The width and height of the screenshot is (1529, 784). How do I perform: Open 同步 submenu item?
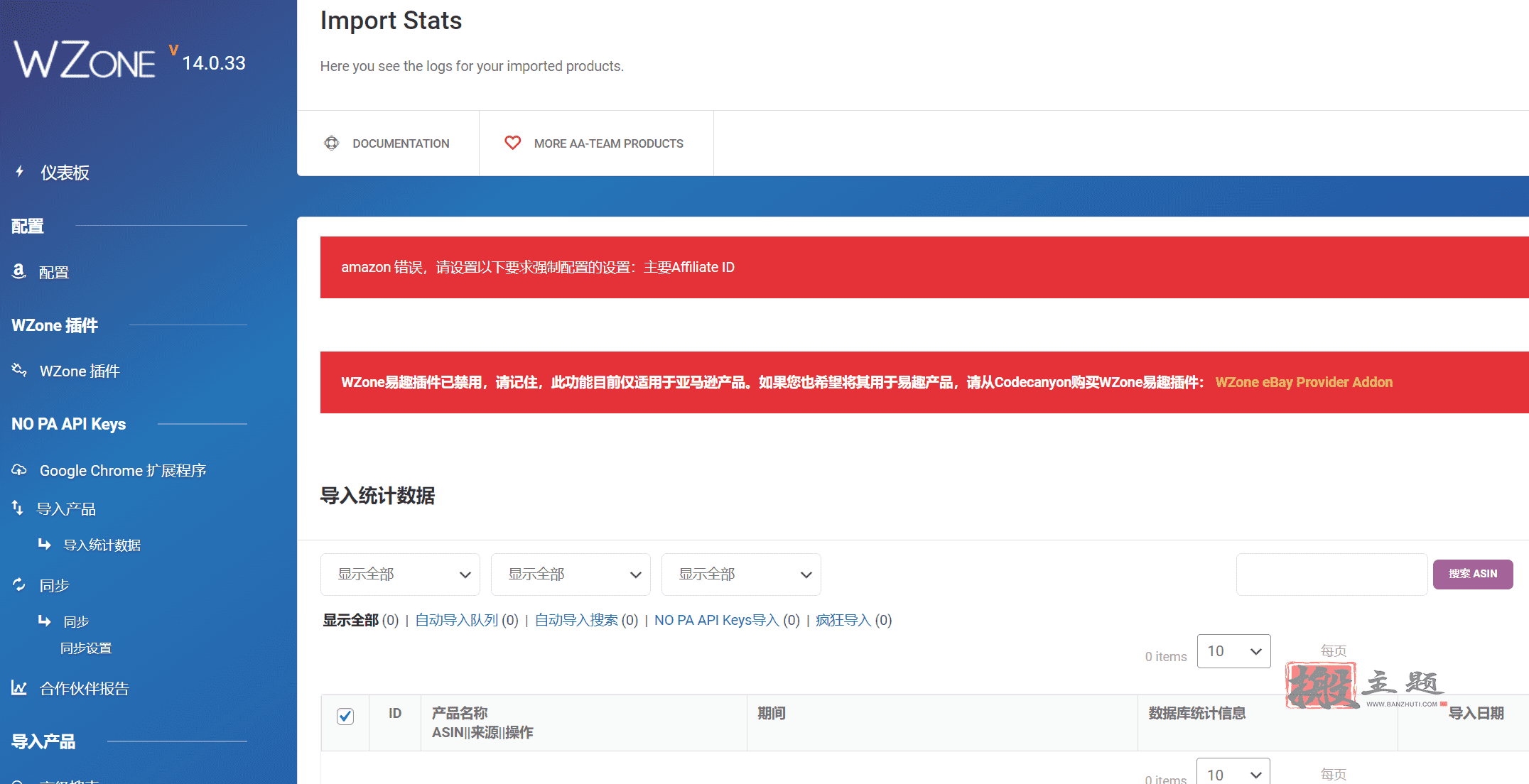[x=76, y=622]
